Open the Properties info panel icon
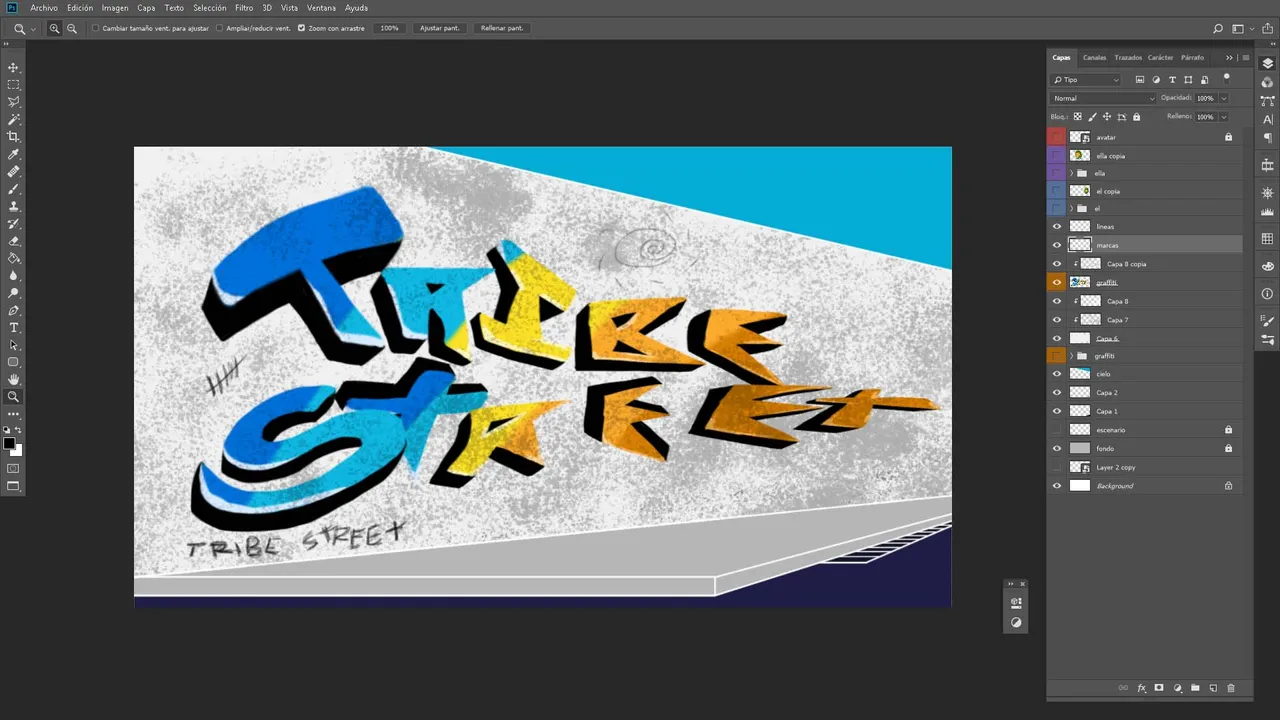The image size is (1280, 720). tap(1268, 293)
